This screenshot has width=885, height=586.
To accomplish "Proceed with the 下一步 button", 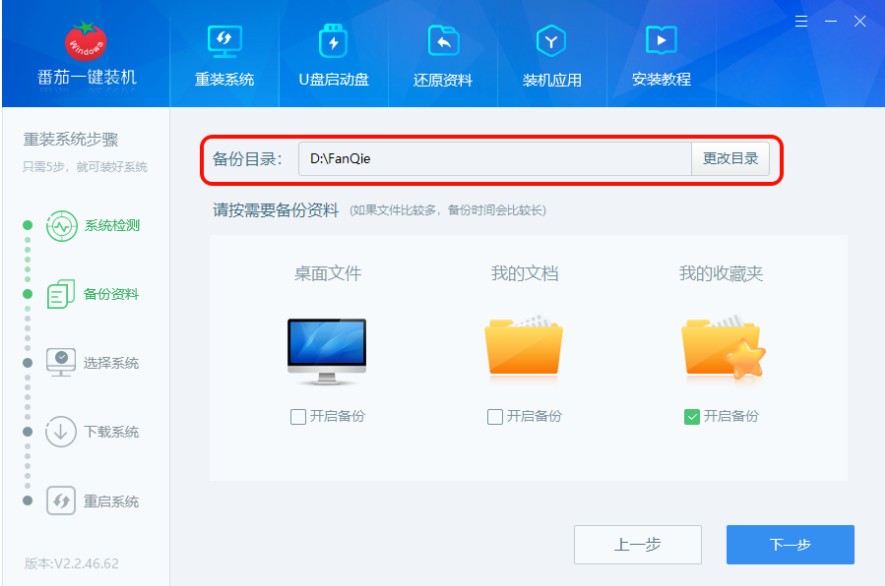I will pos(790,545).
